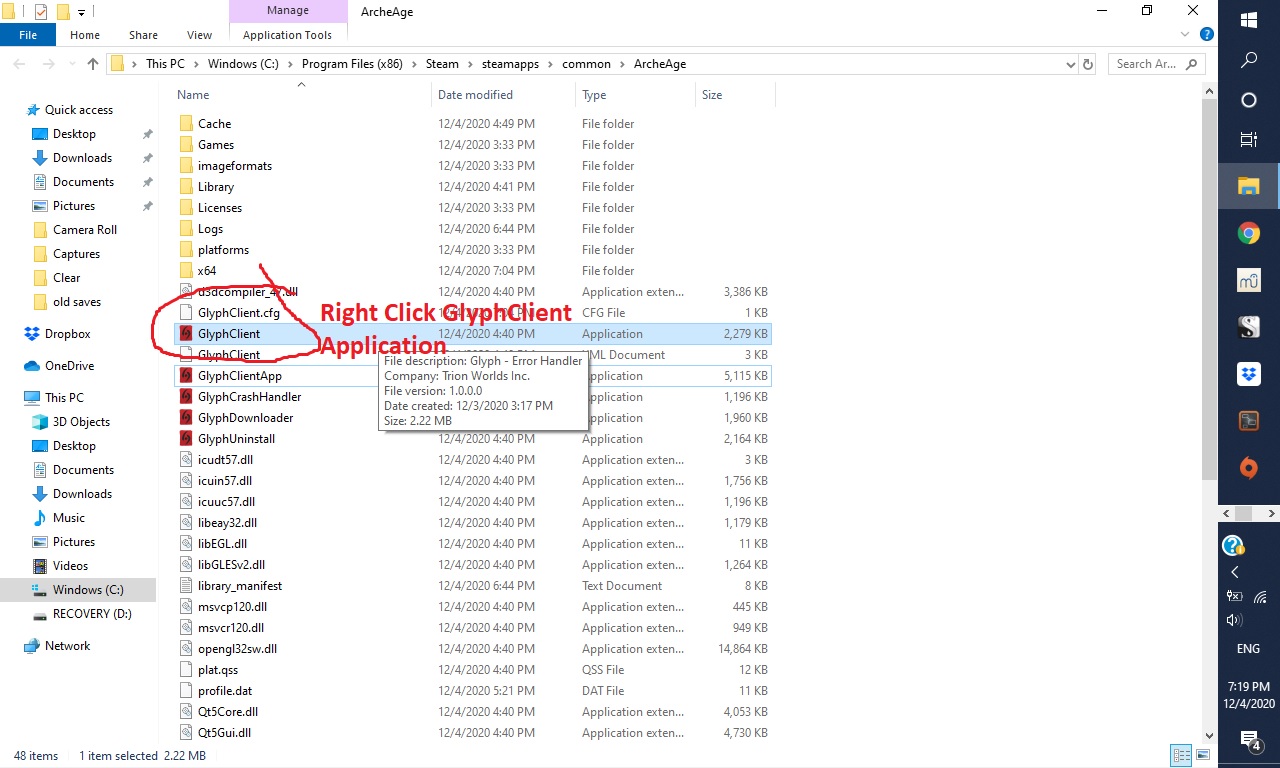Open the Action Center notifications icon
Screen dimensions: 1280x768
pyautogui.click(x=1250, y=741)
